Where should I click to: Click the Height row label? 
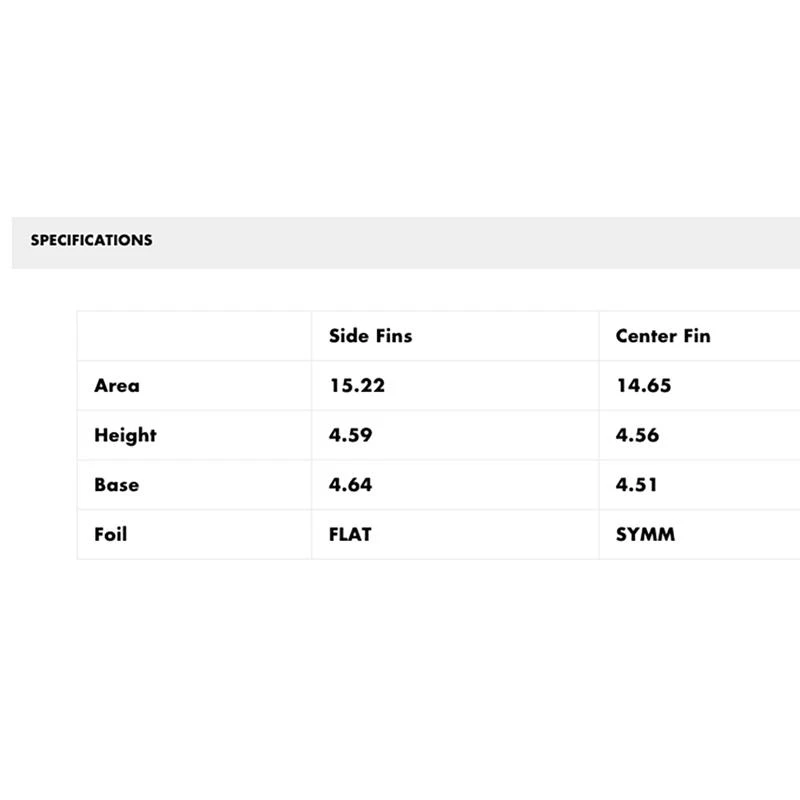(125, 435)
